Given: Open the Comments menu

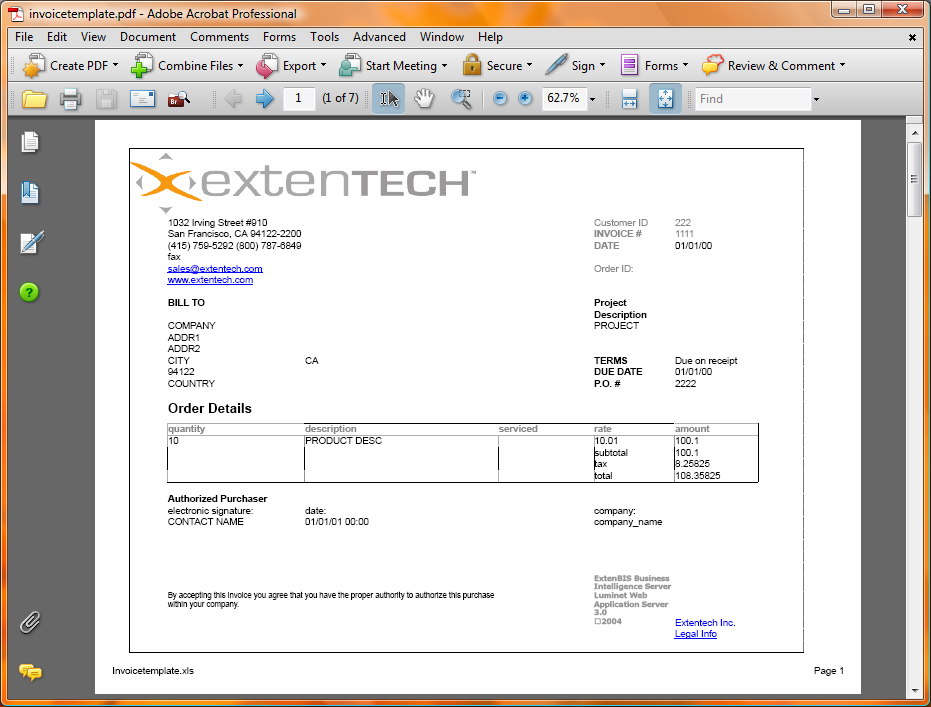Looking at the screenshot, I should (x=219, y=37).
